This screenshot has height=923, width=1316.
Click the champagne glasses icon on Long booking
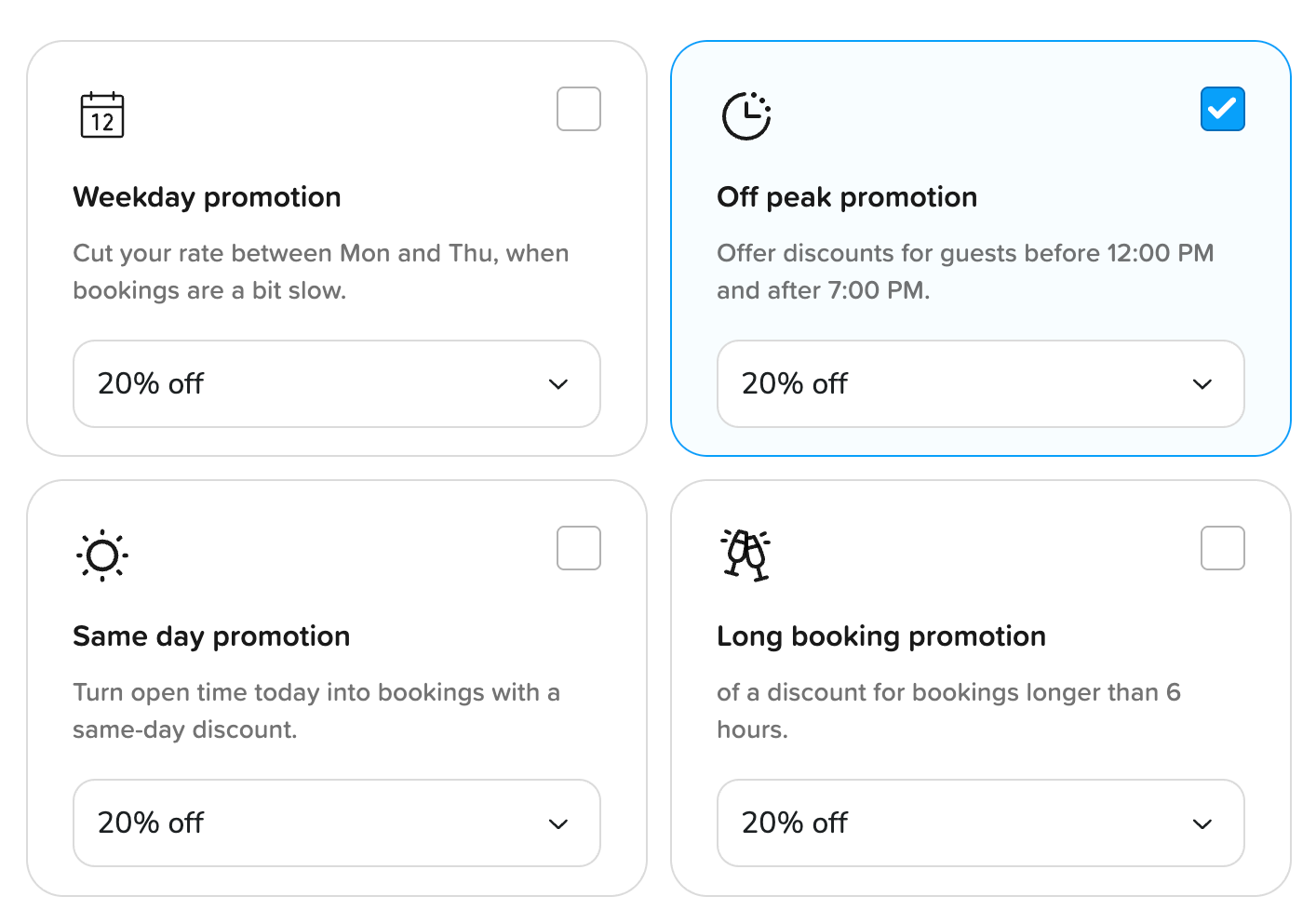(746, 555)
